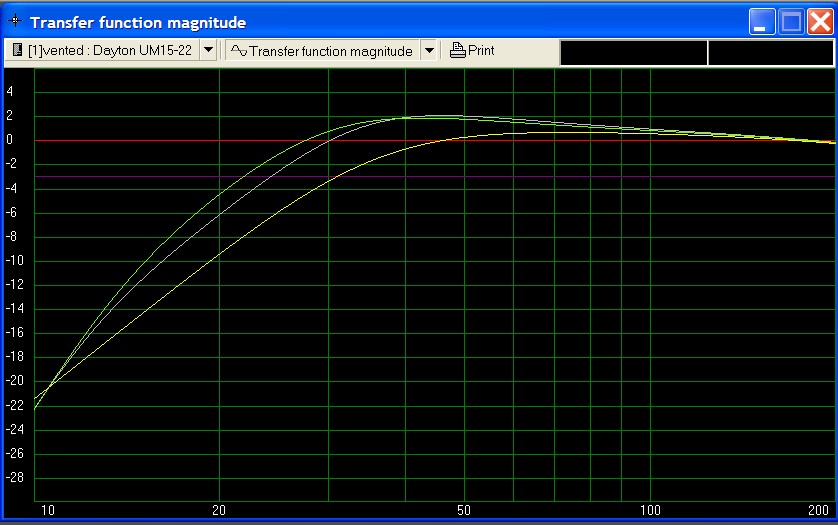Click the window system icon in title bar
This screenshot has width=838, height=525.
click(x=14, y=22)
